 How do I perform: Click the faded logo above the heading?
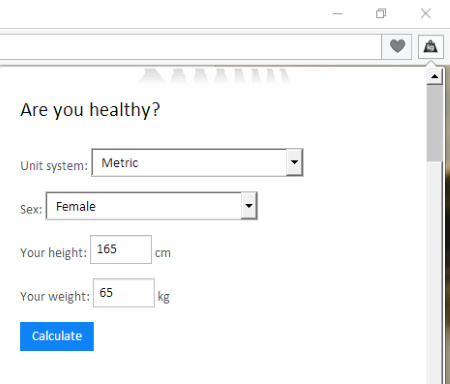(213, 76)
